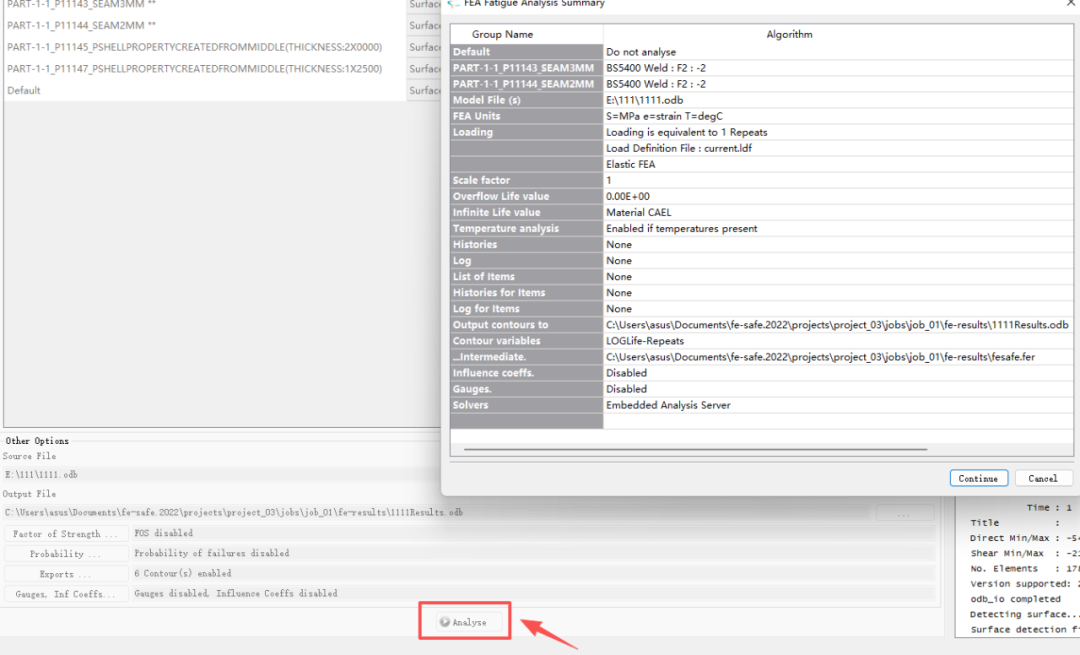Select the P11145 PSHELL property group row
Screen dimensions: 1080x655
click(205, 47)
